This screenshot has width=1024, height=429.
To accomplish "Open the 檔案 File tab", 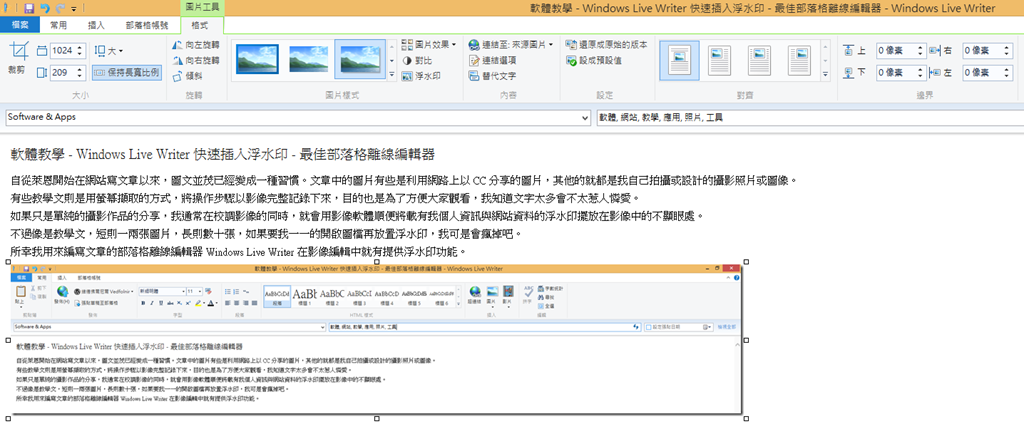I will point(20,25).
